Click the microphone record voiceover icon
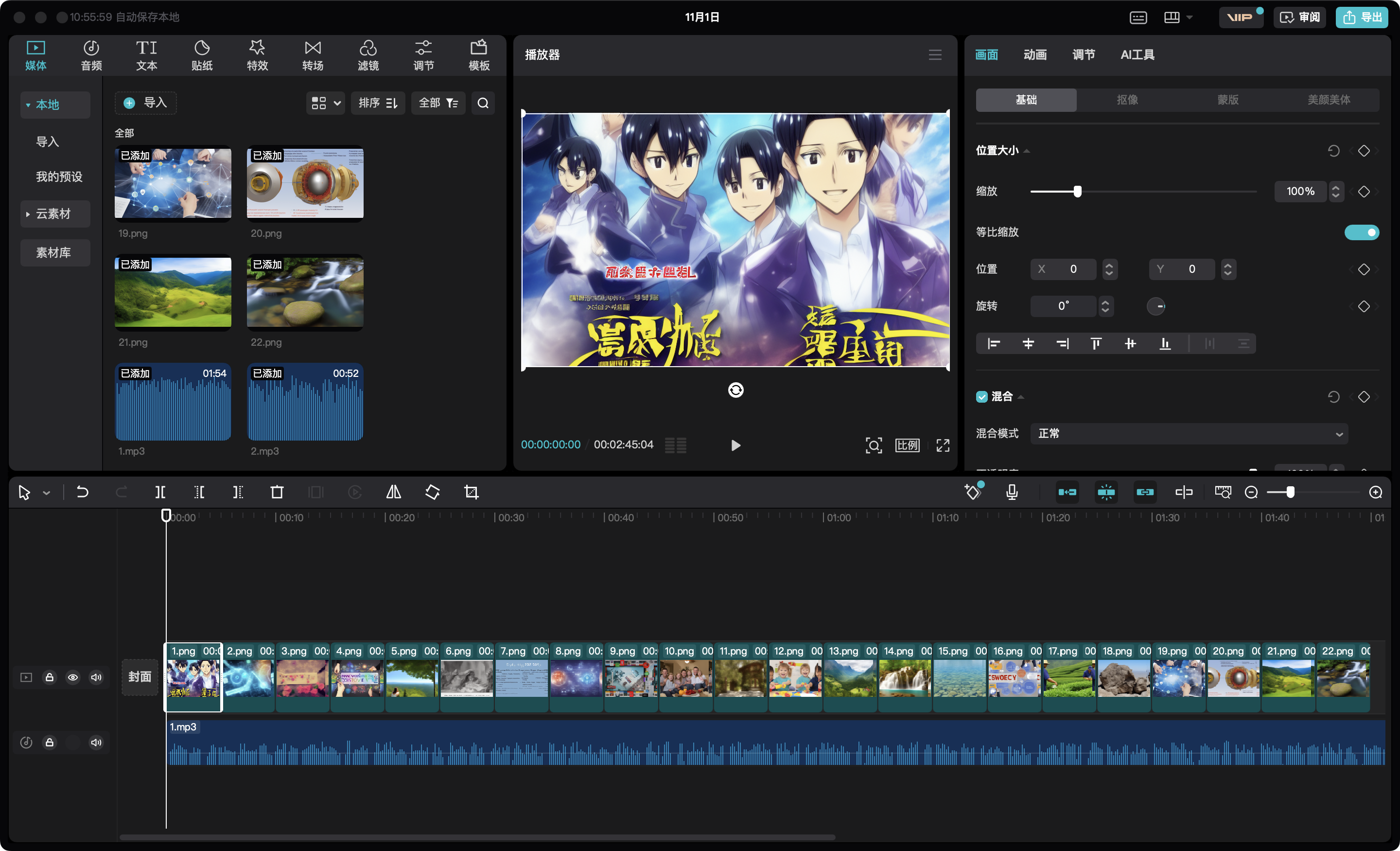Screen dimensions: 1400x851 (x=1012, y=492)
